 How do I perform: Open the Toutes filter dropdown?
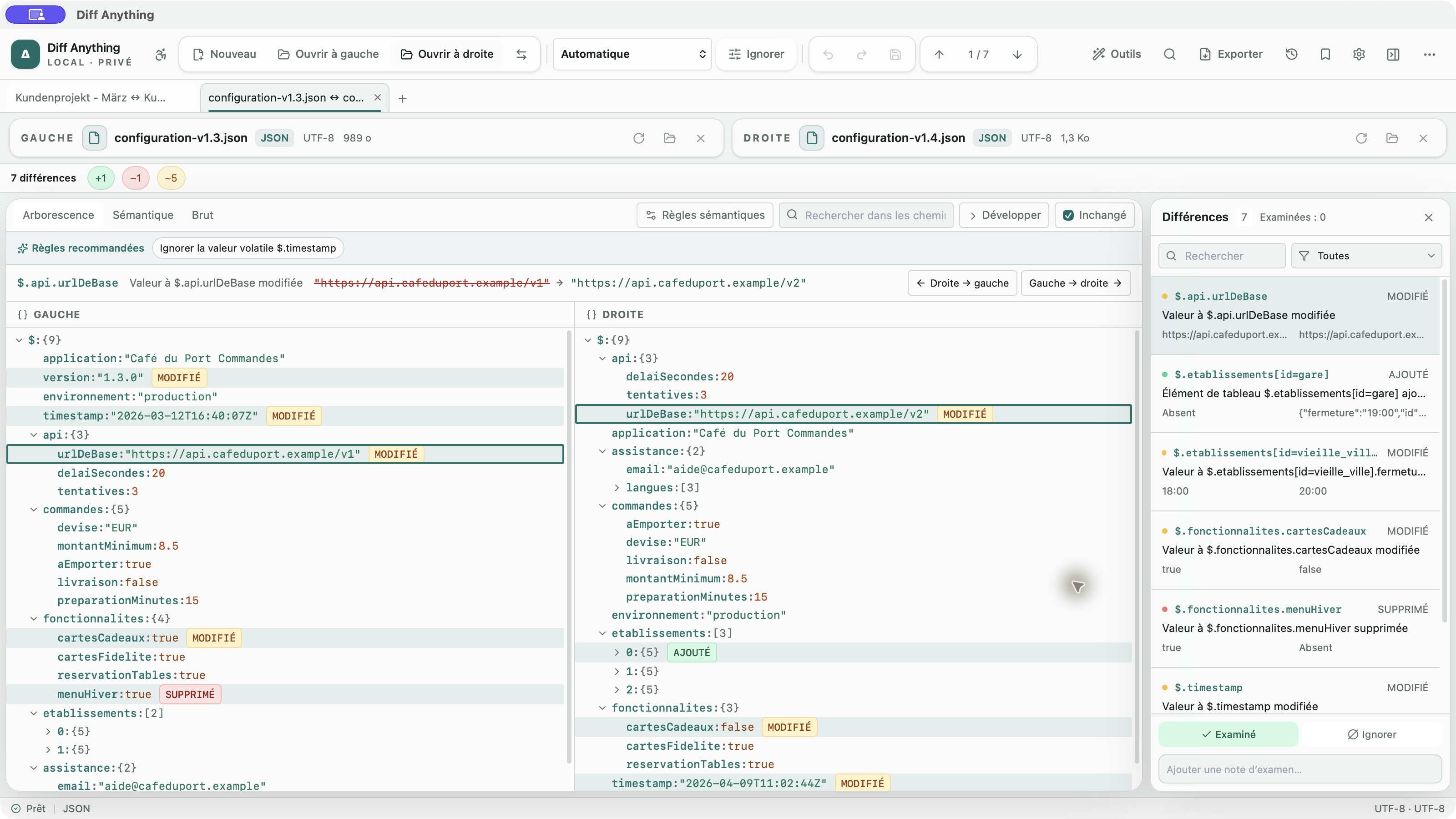[1367, 256]
